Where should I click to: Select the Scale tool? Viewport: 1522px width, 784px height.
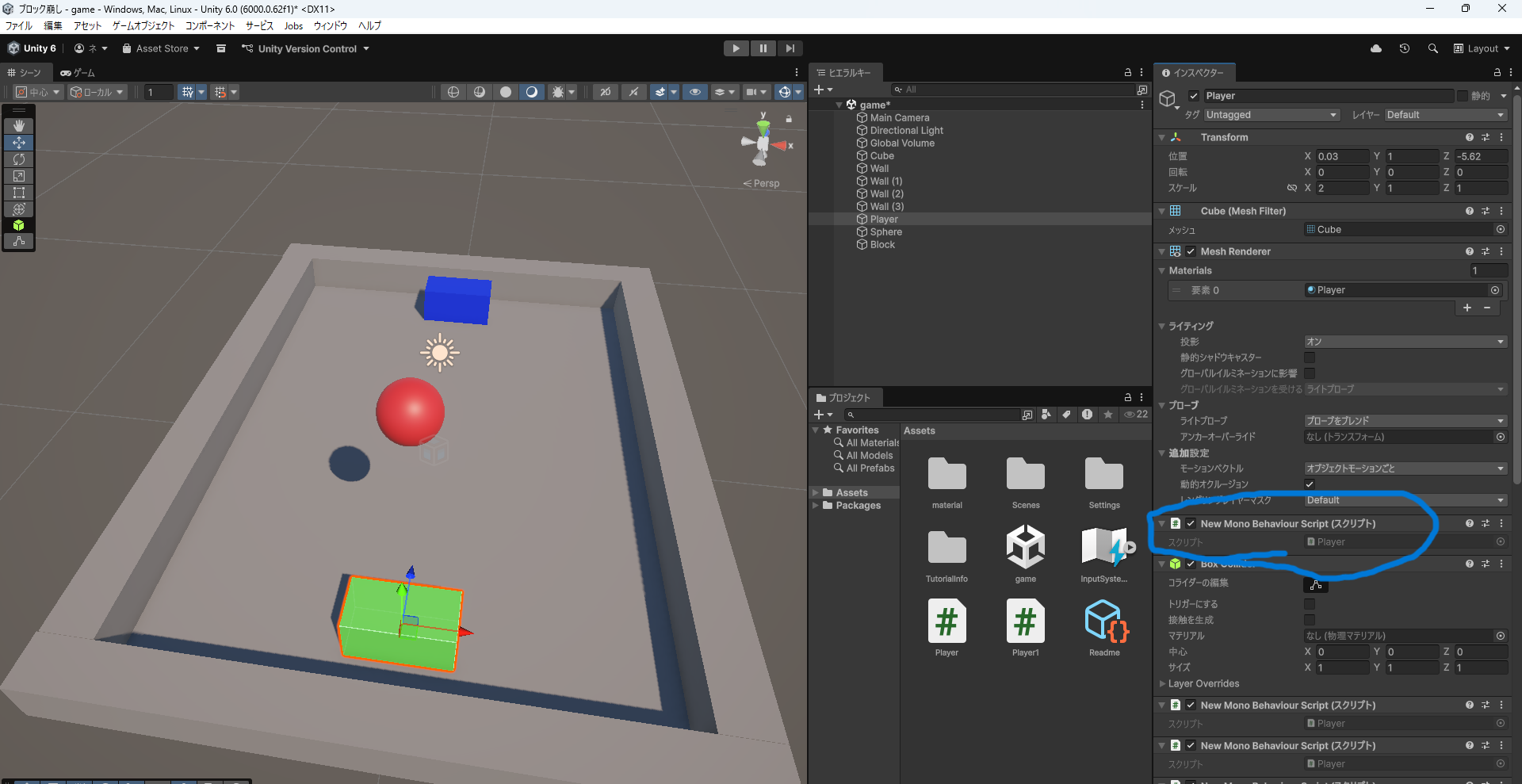(x=19, y=176)
